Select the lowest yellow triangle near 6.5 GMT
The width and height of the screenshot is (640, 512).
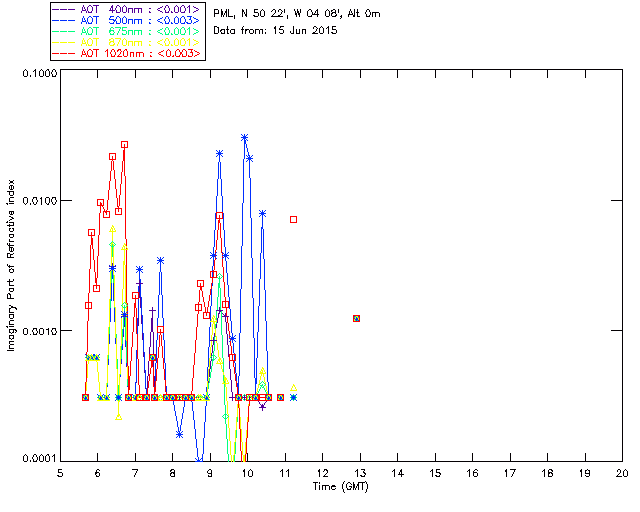118,417
